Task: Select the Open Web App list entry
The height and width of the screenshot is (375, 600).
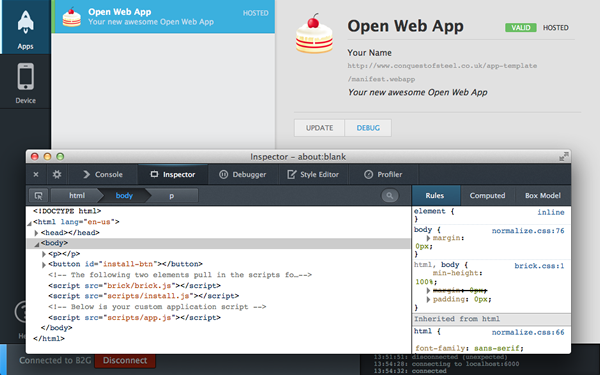Action: click(163, 16)
